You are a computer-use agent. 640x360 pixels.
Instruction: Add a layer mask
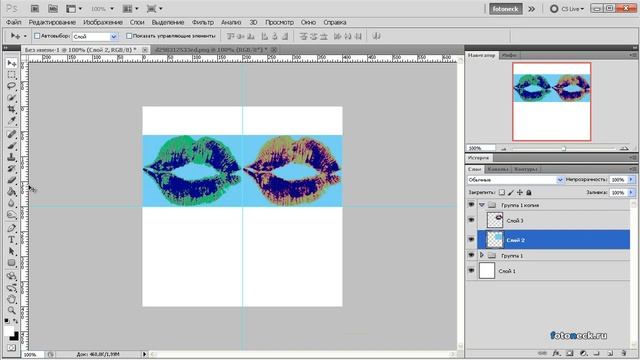point(570,353)
